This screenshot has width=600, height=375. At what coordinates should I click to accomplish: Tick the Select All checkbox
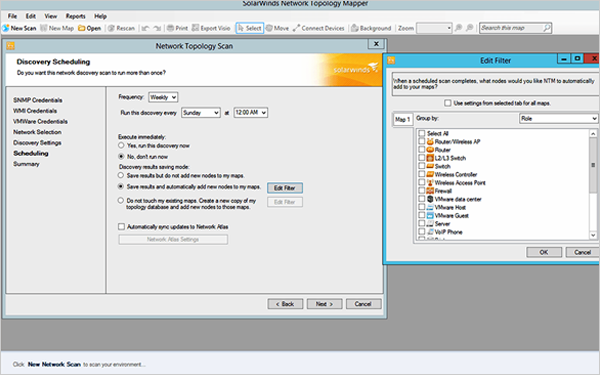(x=422, y=133)
